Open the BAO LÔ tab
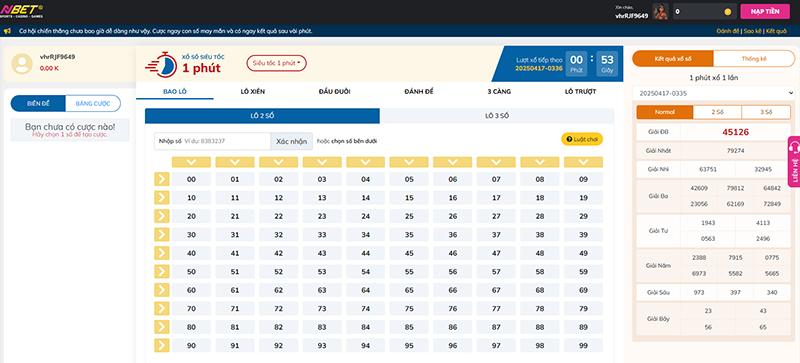The width and height of the screenshot is (800, 363). pos(174,91)
